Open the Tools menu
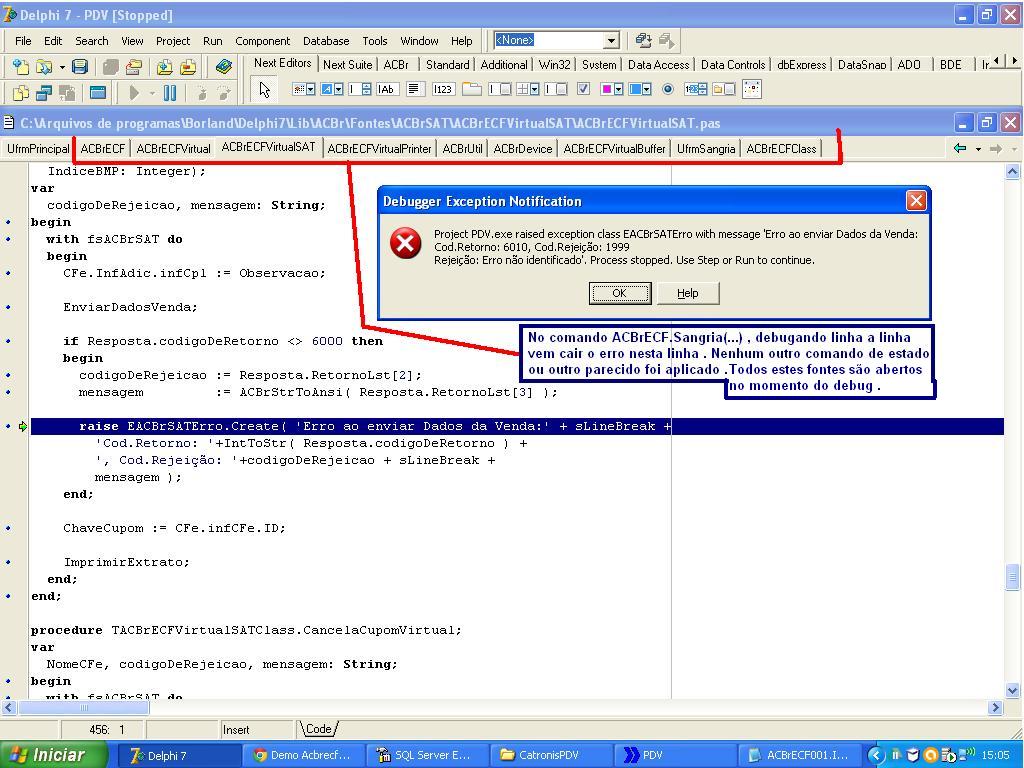Image resolution: width=1024 pixels, height=768 pixels. coord(375,40)
